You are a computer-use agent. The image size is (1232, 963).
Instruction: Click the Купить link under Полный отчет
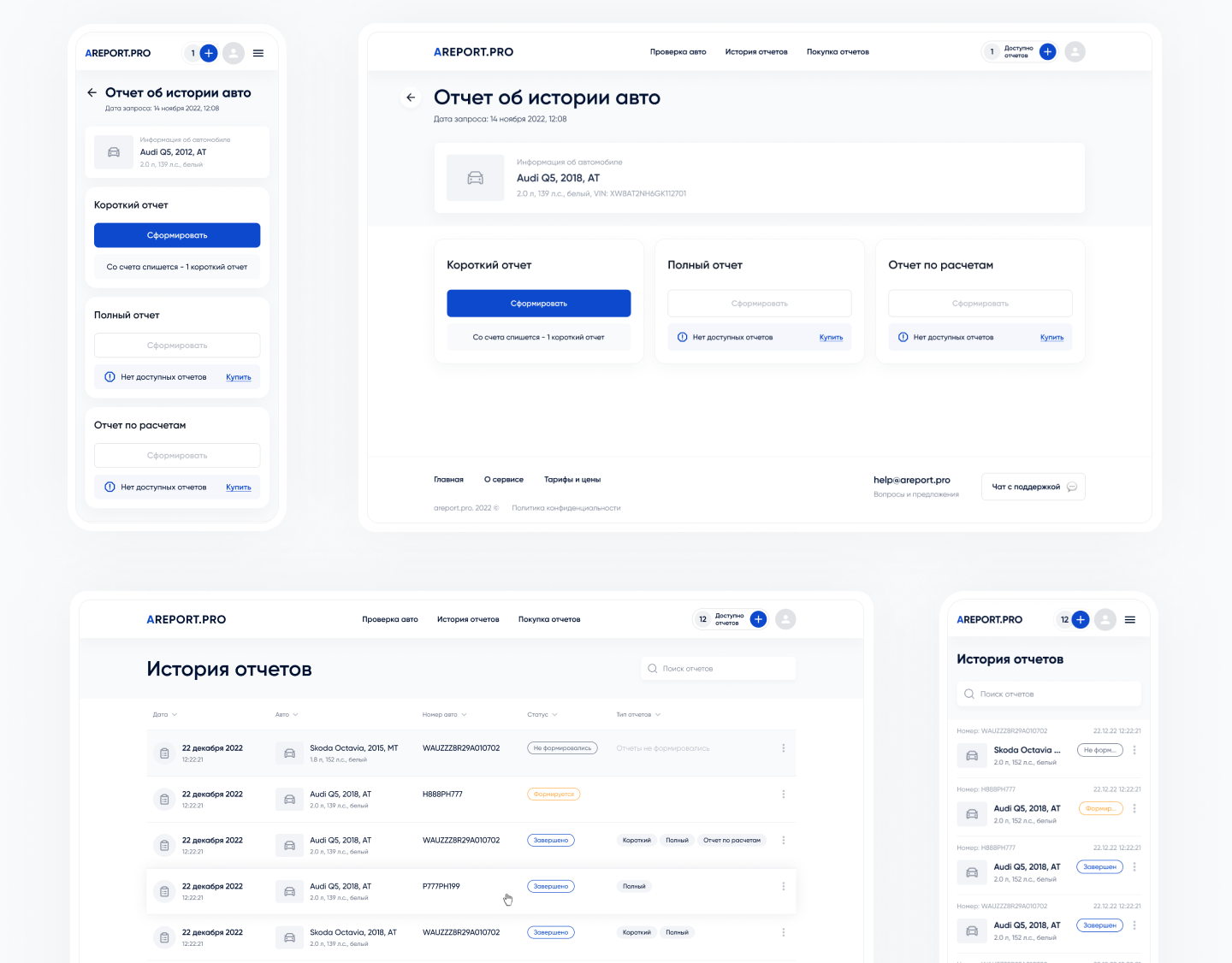pos(831,337)
